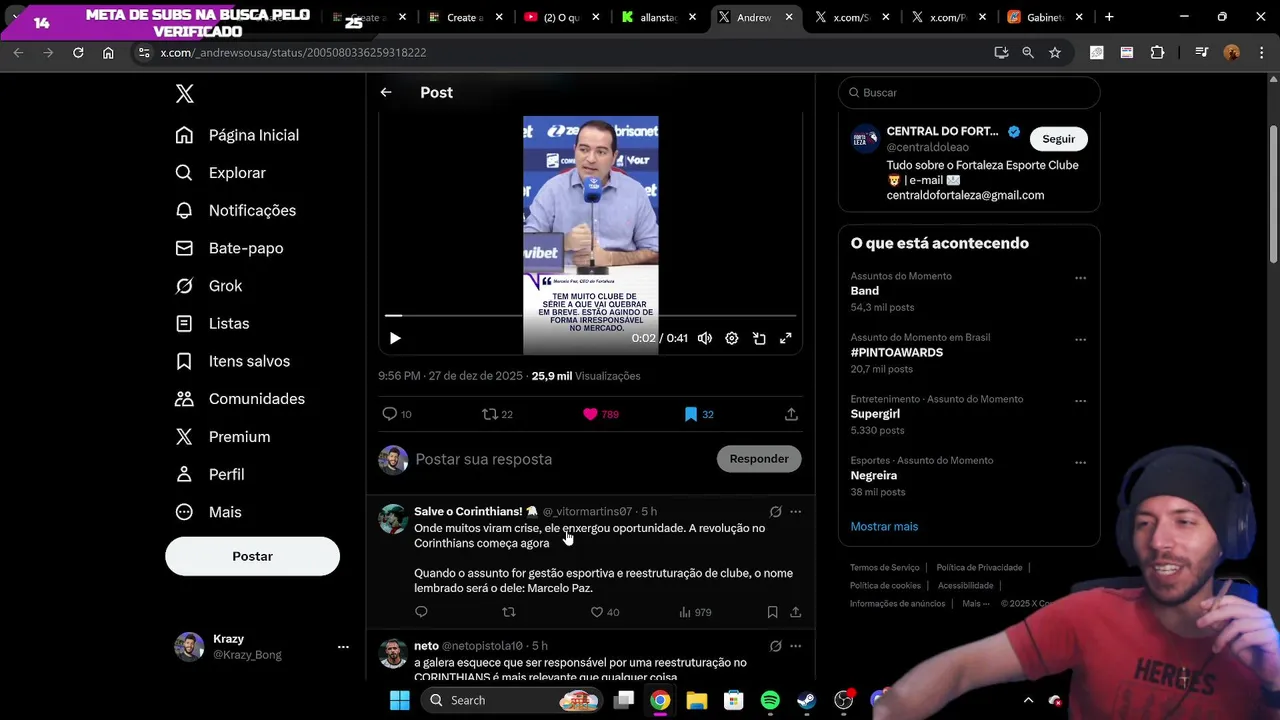Click Mostrar mais in trends
Screen dimensions: 1280x720
point(884,527)
